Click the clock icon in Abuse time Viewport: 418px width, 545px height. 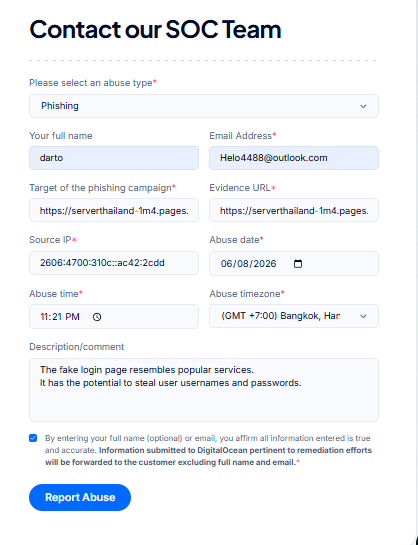97,317
